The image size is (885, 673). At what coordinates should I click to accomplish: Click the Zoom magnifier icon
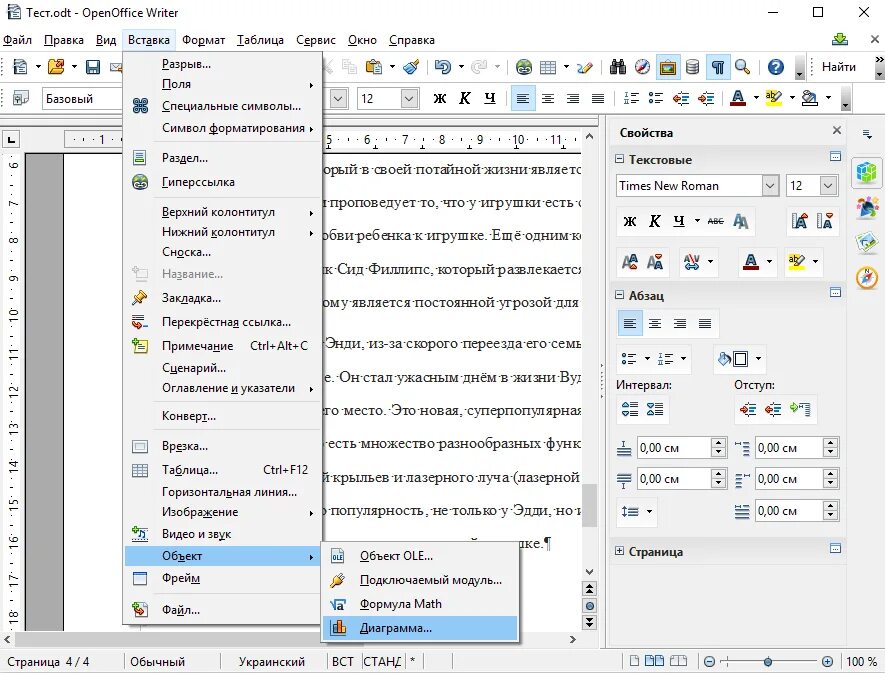tap(742, 67)
